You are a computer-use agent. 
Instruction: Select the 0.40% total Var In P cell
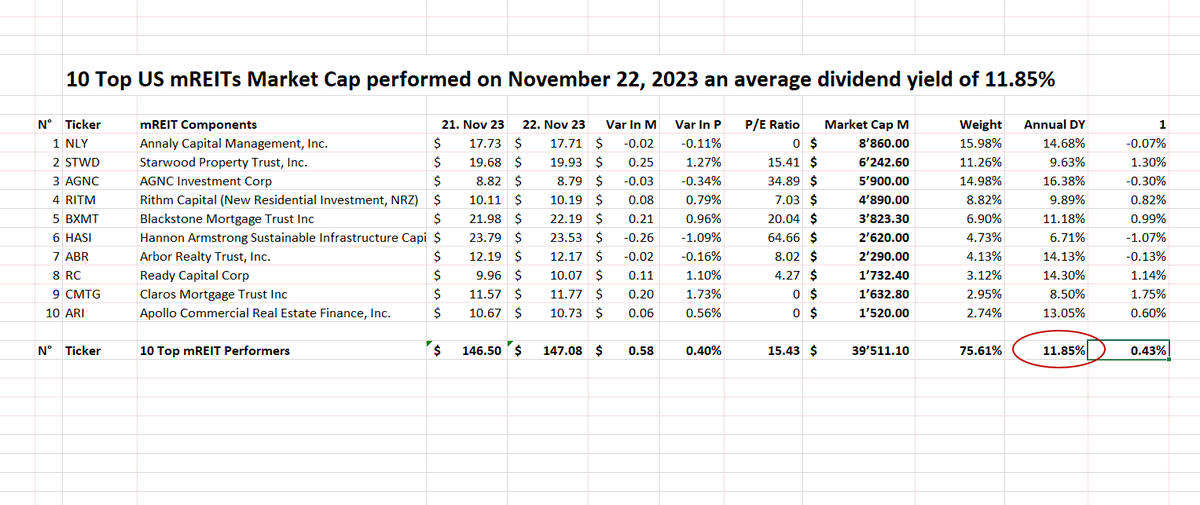click(704, 351)
